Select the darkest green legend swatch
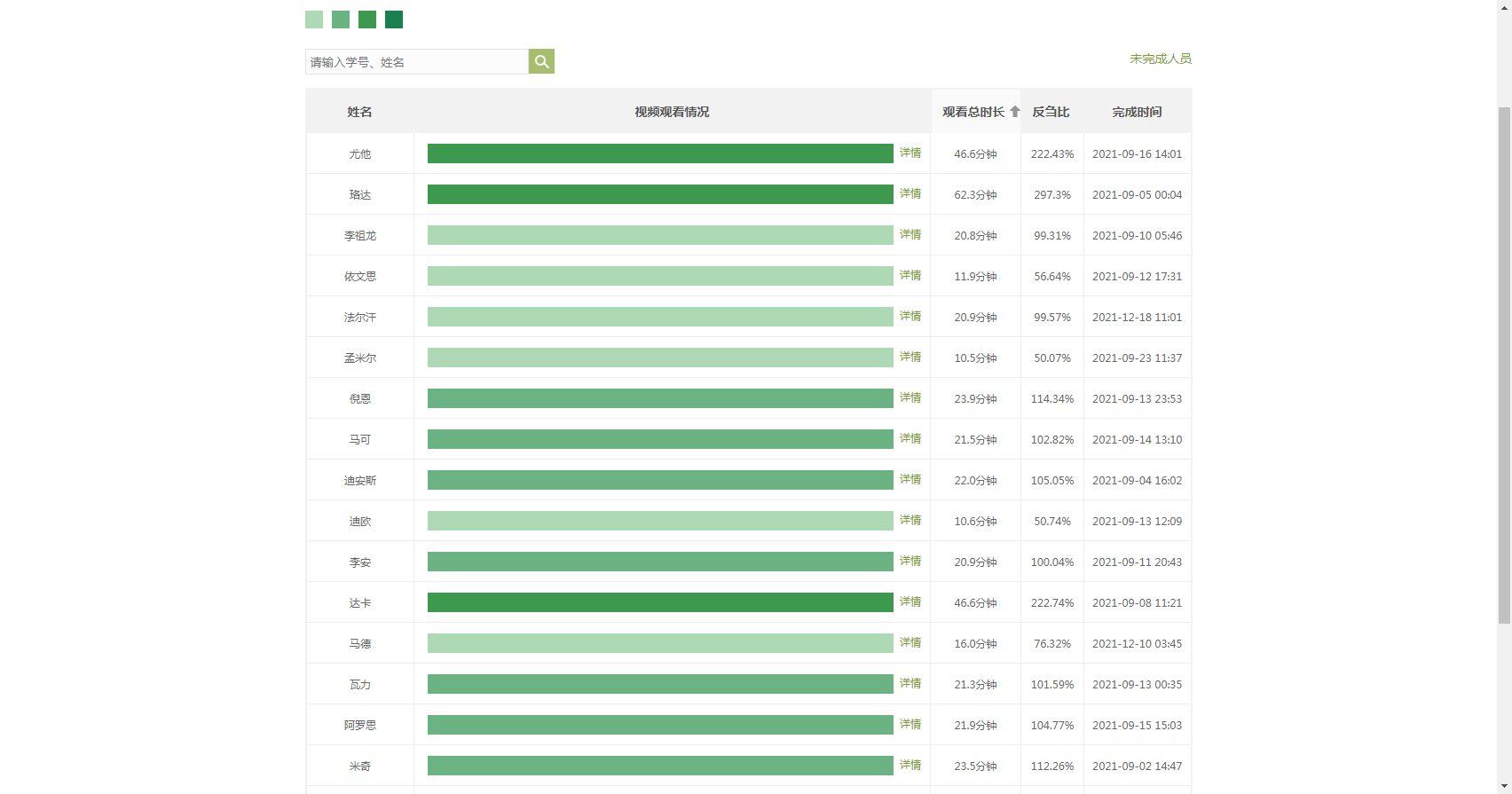1512x794 pixels. 394,20
